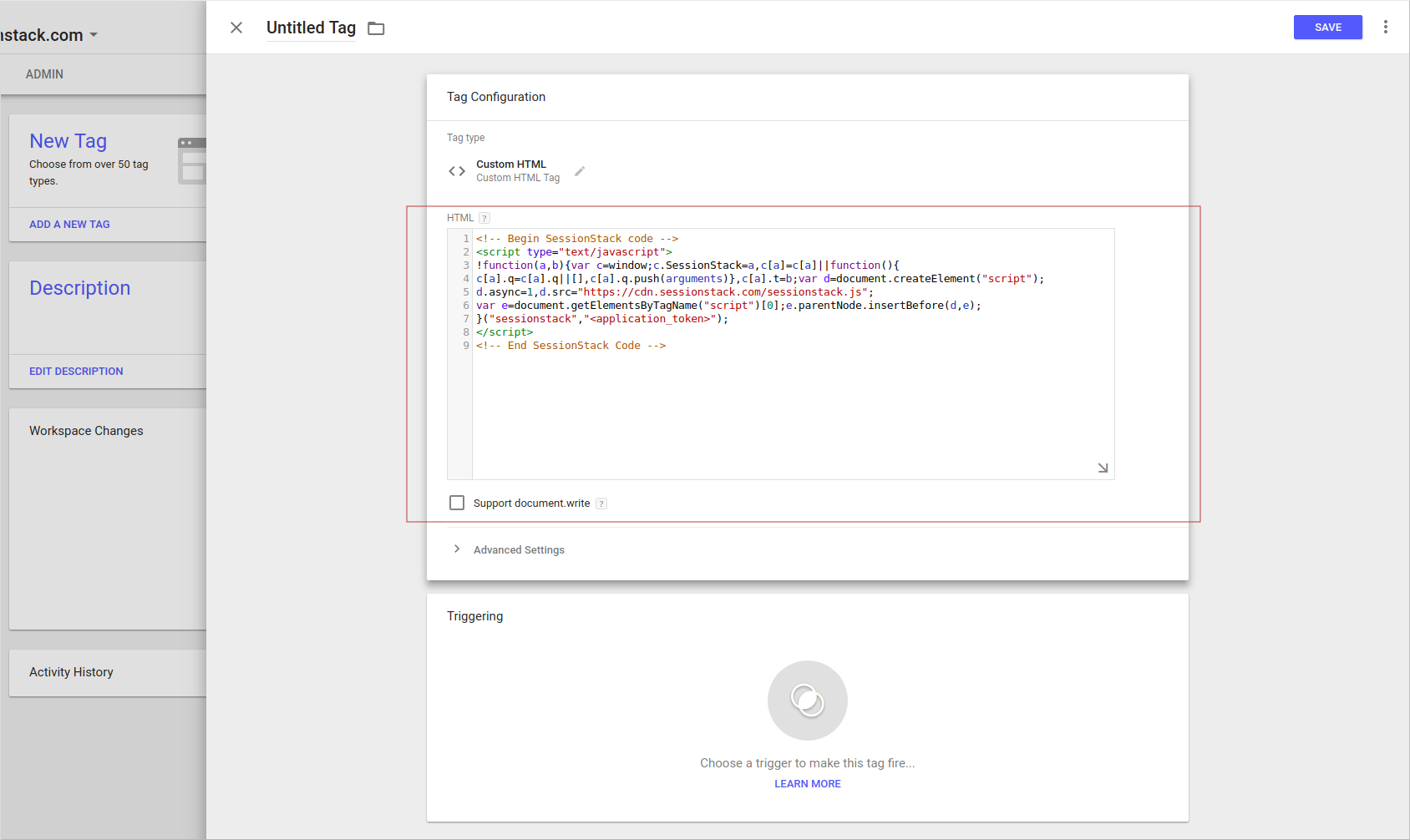The image size is (1410, 840).
Task: Close the tag editor with the X icon
Action: 236,28
